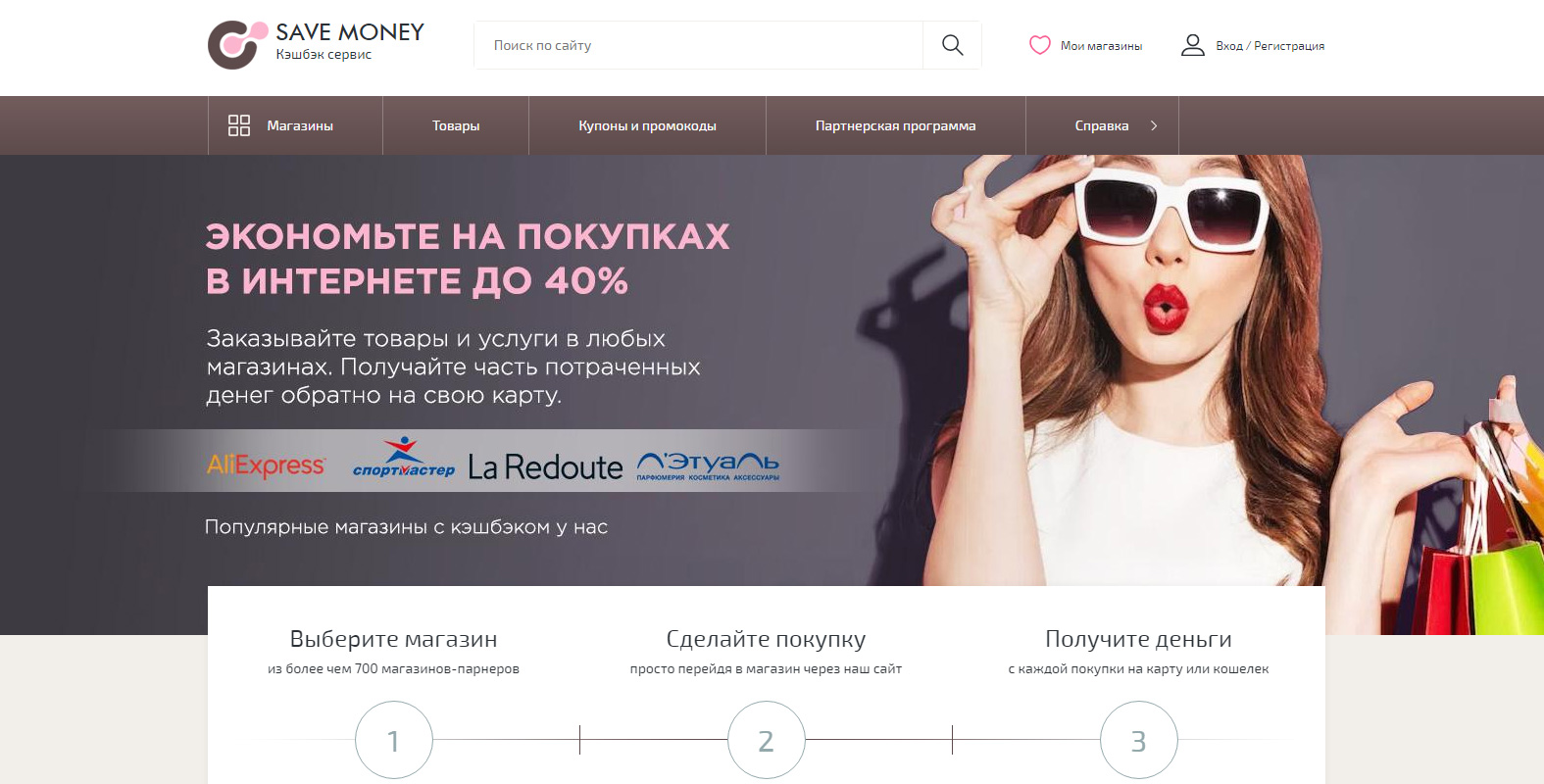This screenshot has height=784, width=1544.
Task: Open the Справка menu item
Action: pos(1102,125)
